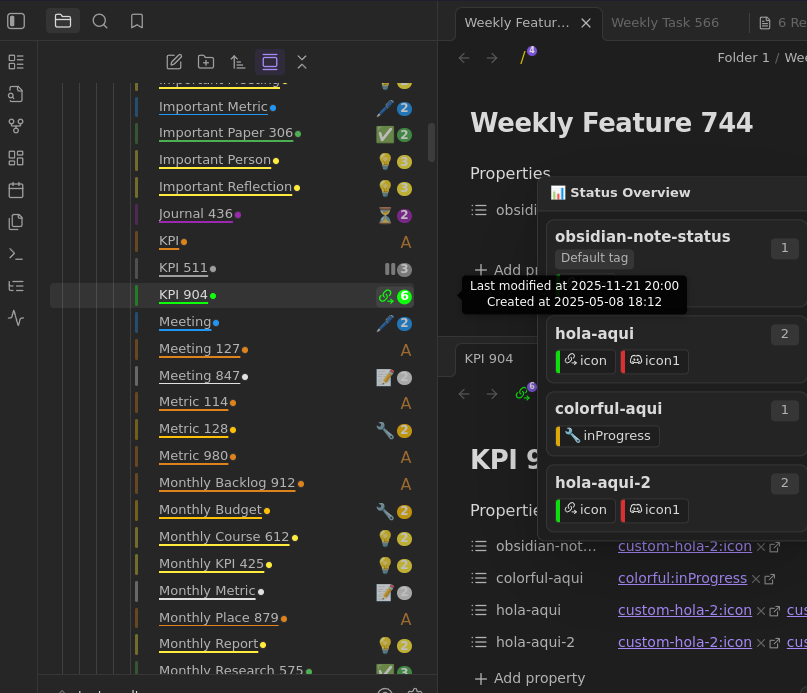Create a new note icon
This screenshot has width=807, height=693.
[x=174, y=62]
